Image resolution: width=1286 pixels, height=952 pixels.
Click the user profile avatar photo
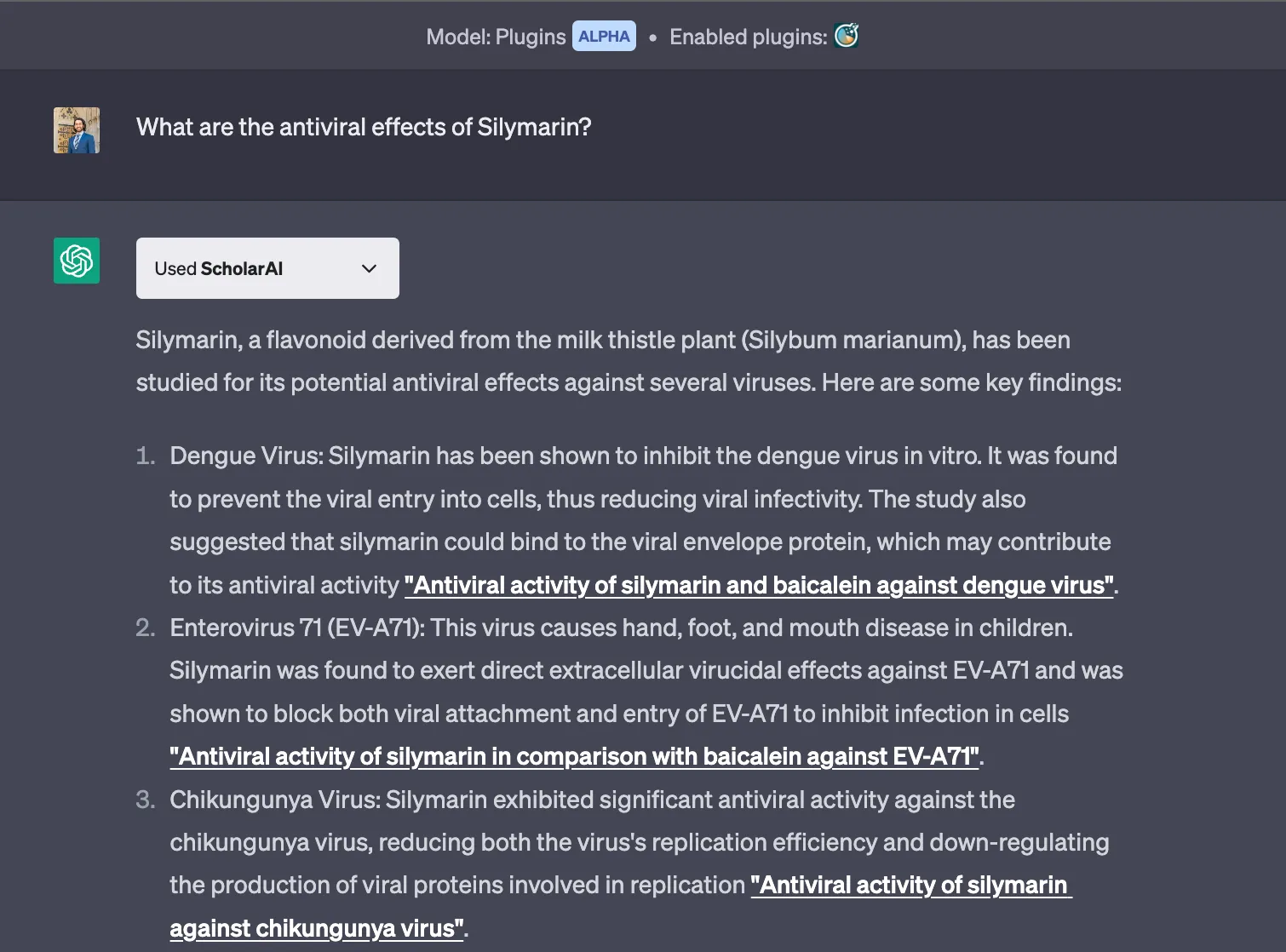(x=77, y=130)
